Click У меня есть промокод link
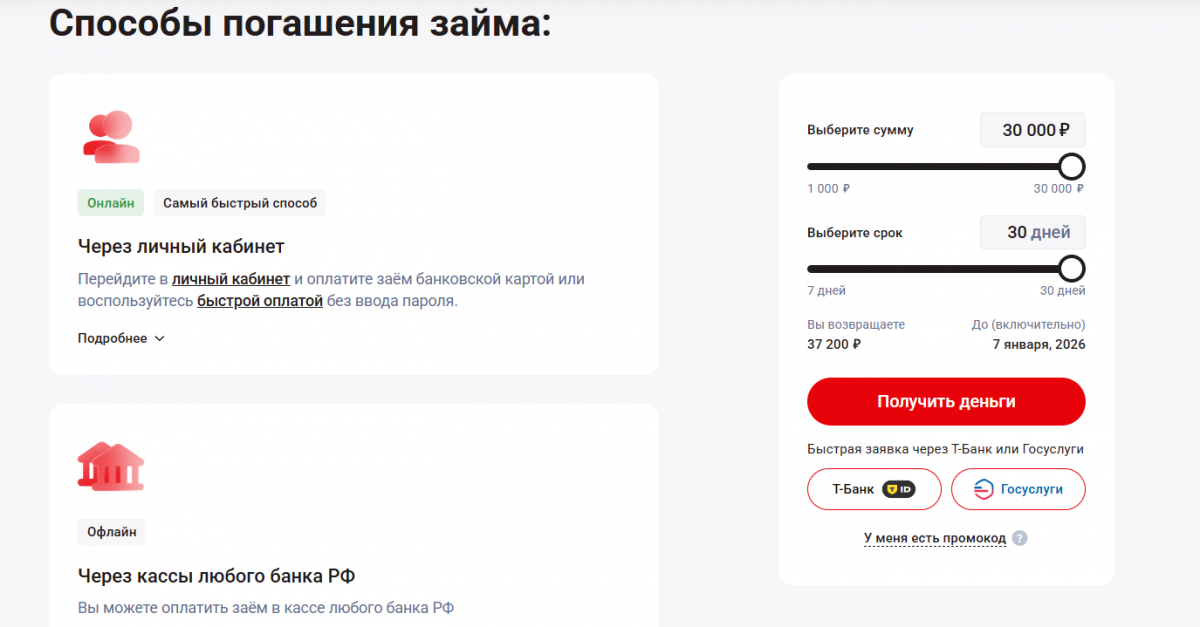 coord(935,538)
